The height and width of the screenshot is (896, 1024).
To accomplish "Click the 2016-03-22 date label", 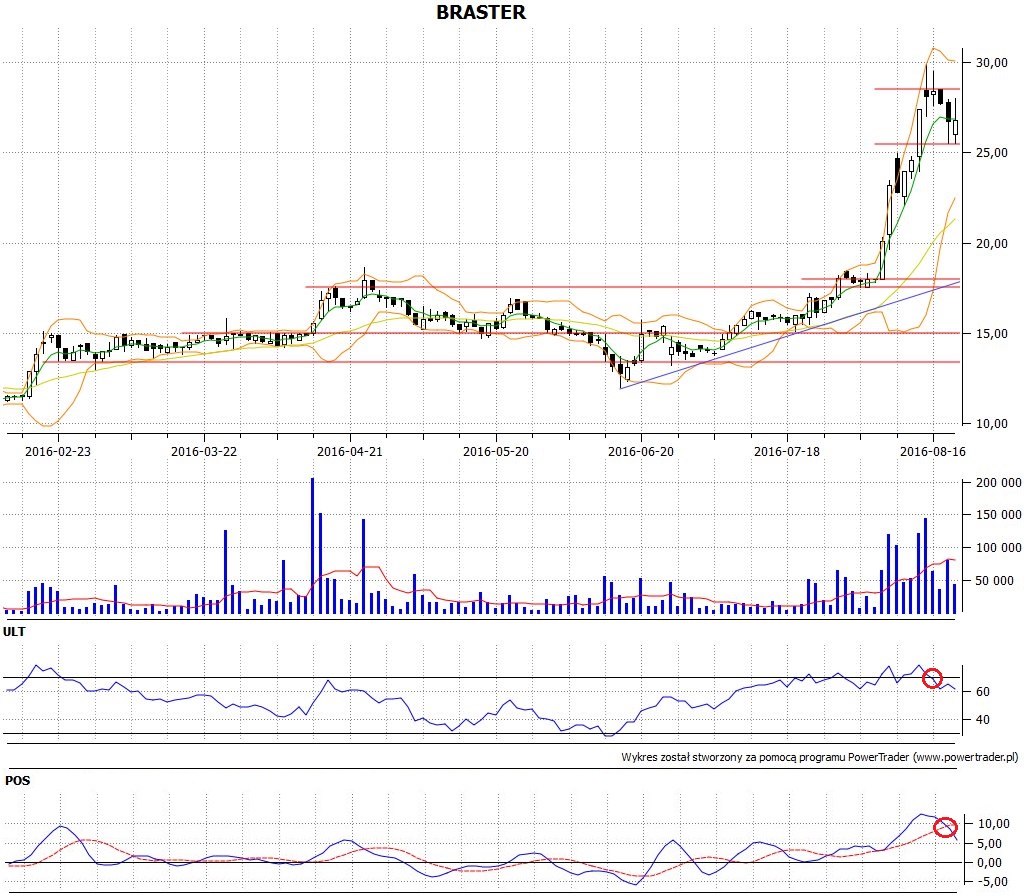I will [x=204, y=451].
